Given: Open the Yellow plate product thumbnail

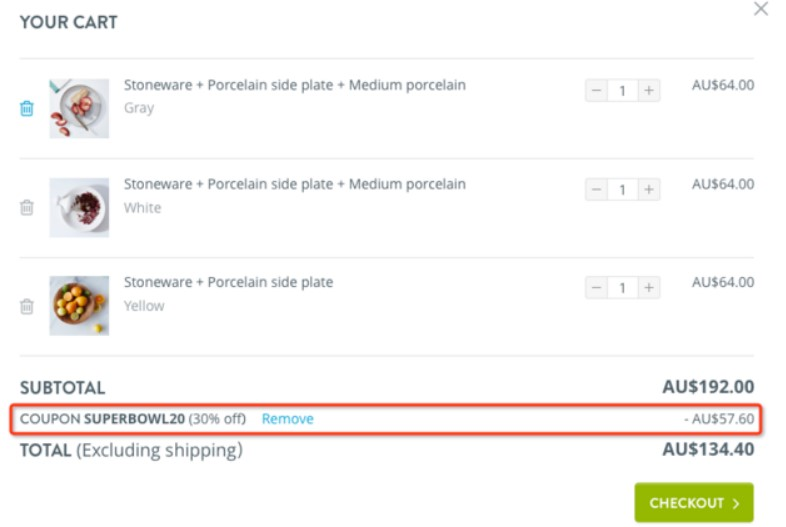Looking at the screenshot, I should coord(79,305).
